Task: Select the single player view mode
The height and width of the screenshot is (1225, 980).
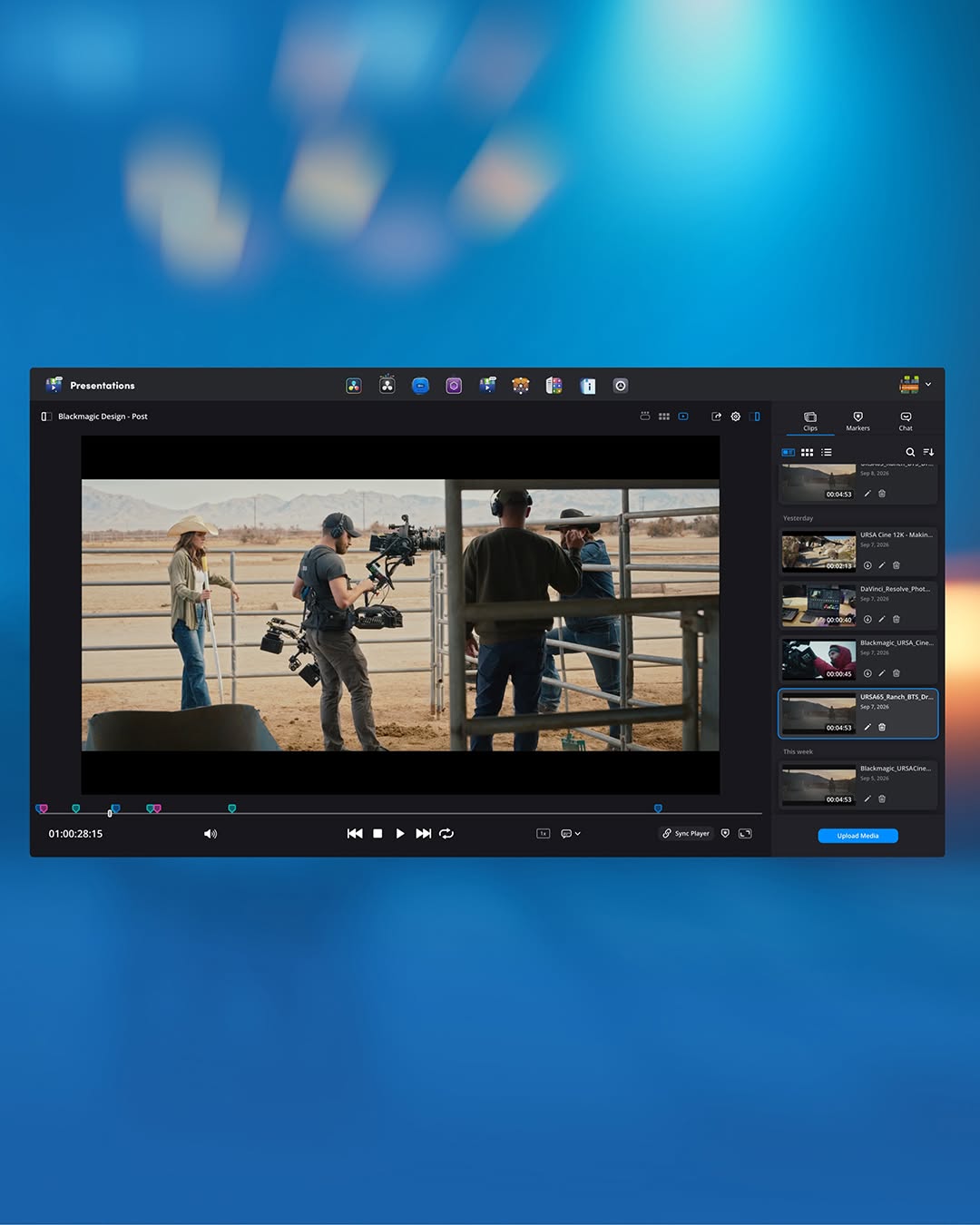Action: click(x=683, y=416)
